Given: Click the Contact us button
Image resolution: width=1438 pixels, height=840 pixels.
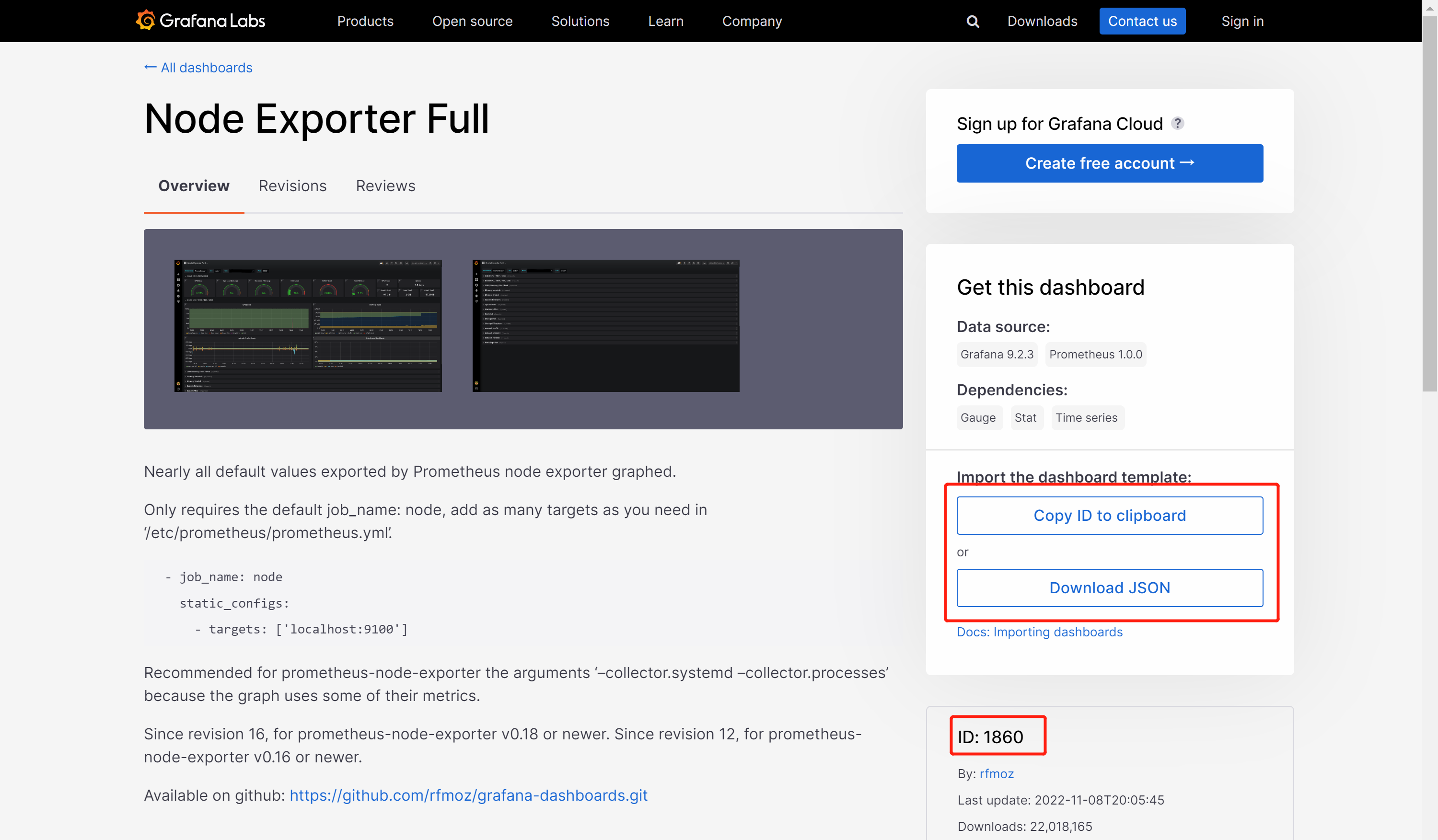Looking at the screenshot, I should click(1142, 21).
